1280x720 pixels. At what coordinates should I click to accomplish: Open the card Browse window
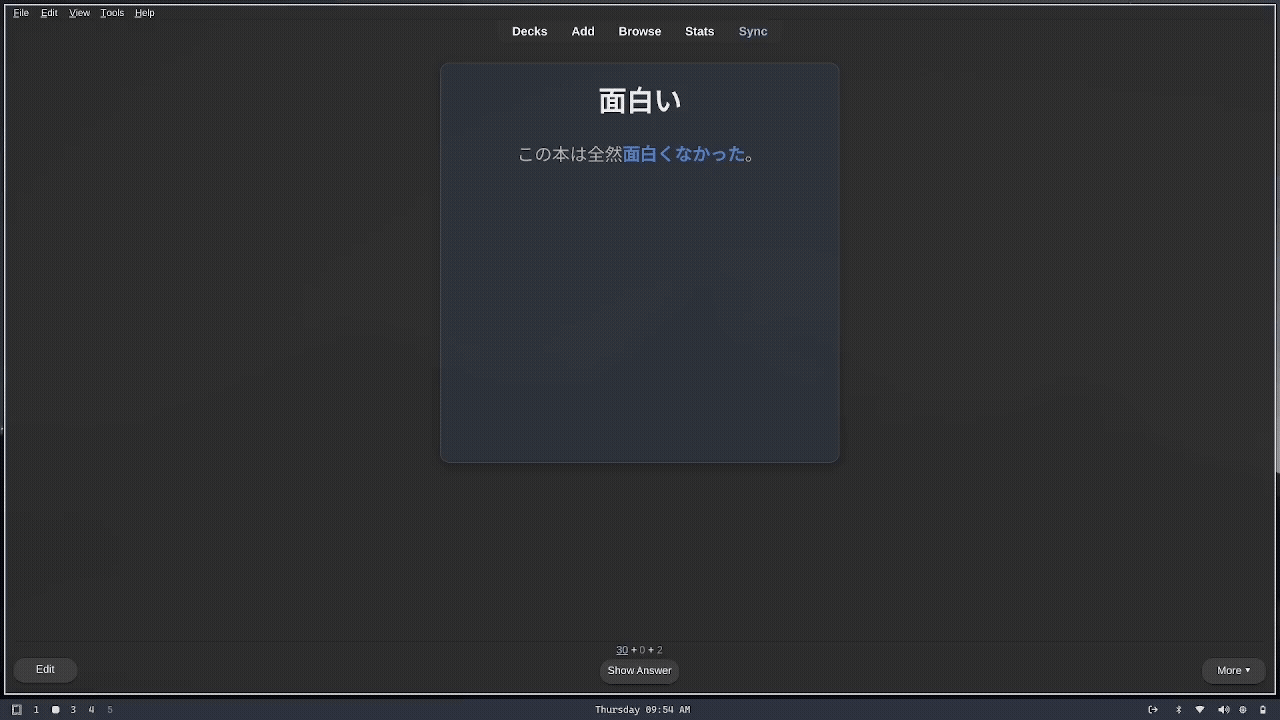pos(640,31)
